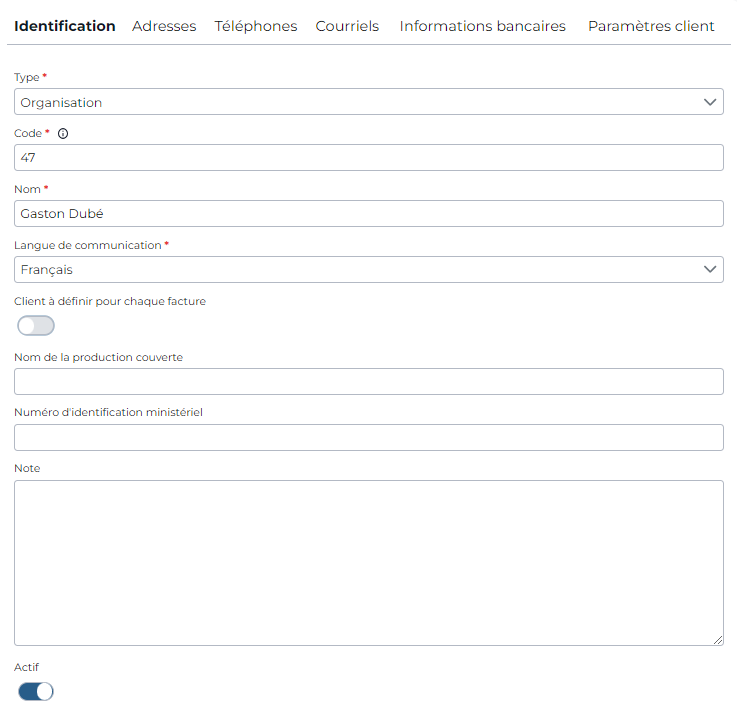Click the Note label text
This screenshot has width=737, height=714.
[27, 468]
